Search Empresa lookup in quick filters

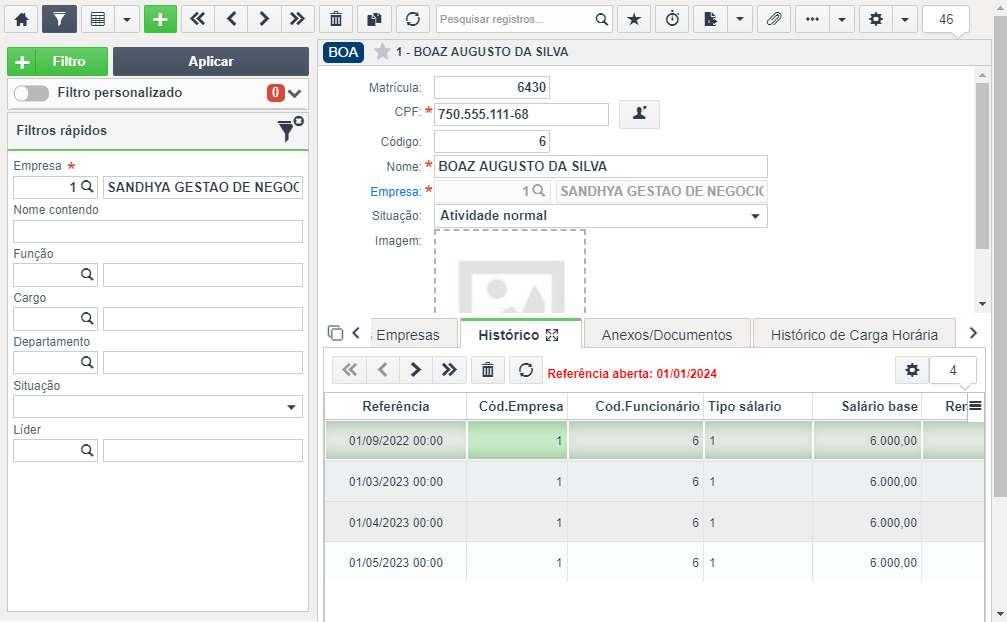(87, 187)
